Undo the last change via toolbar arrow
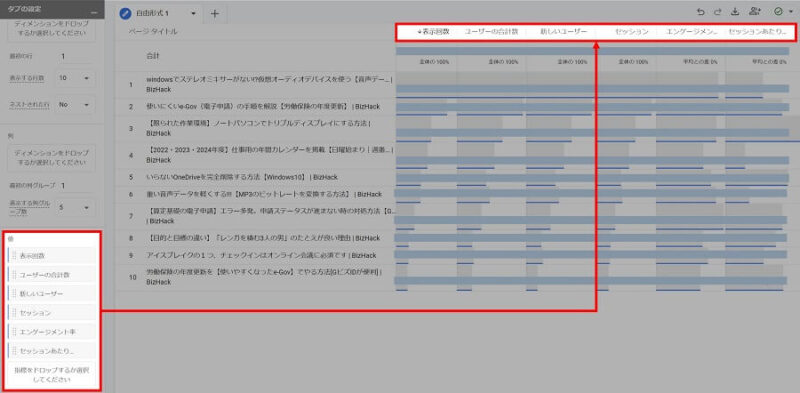Image resolution: width=800 pixels, height=393 pixels. pos(701,12)
